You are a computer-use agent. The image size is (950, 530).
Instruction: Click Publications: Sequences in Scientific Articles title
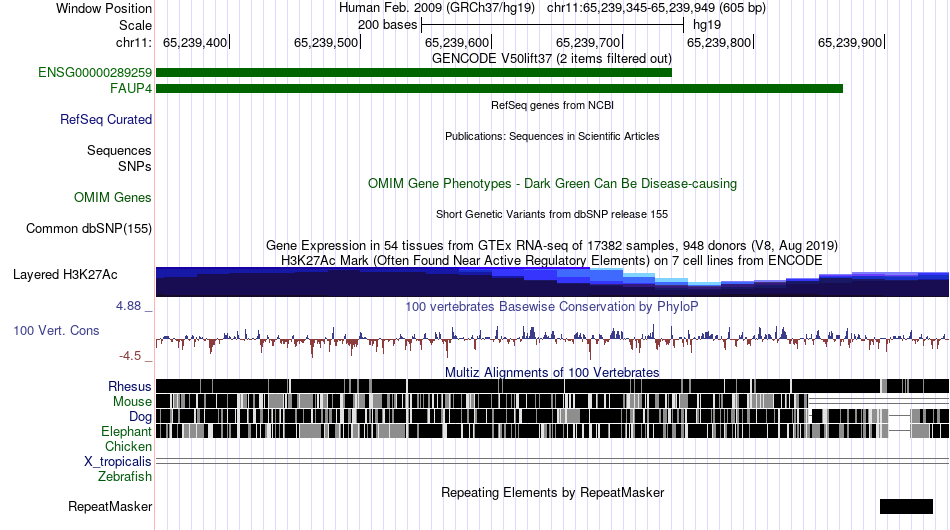[552, 136]
